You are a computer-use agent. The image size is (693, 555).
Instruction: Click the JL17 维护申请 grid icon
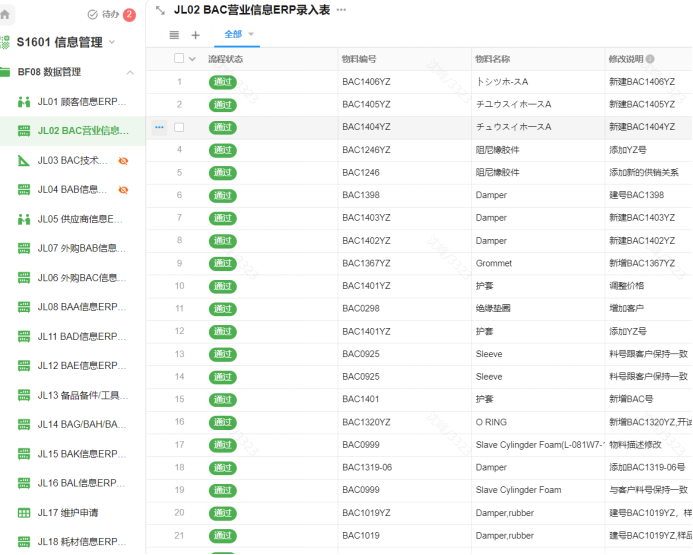[24, 513]
